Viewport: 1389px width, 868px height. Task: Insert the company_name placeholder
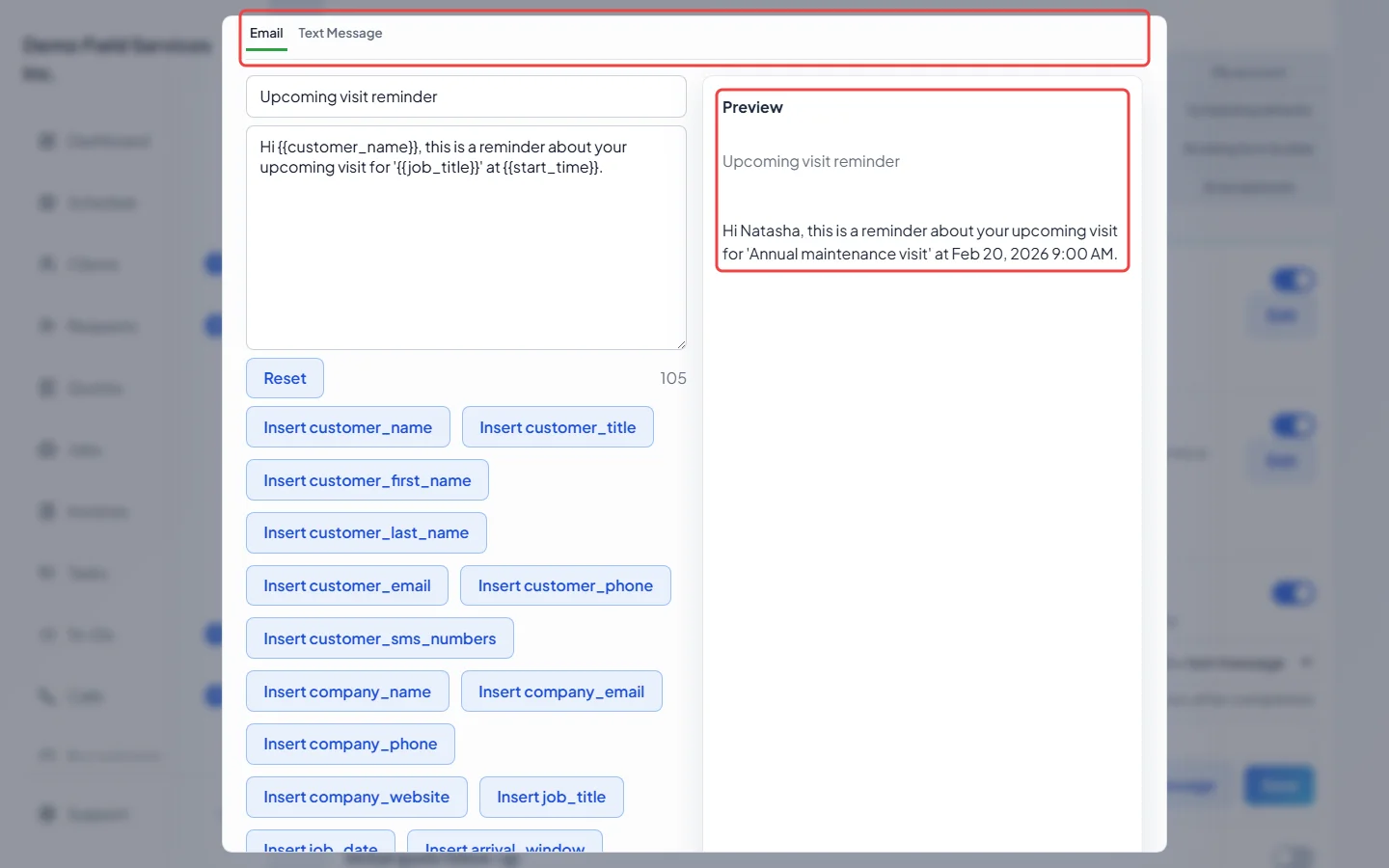coord(347,692)
